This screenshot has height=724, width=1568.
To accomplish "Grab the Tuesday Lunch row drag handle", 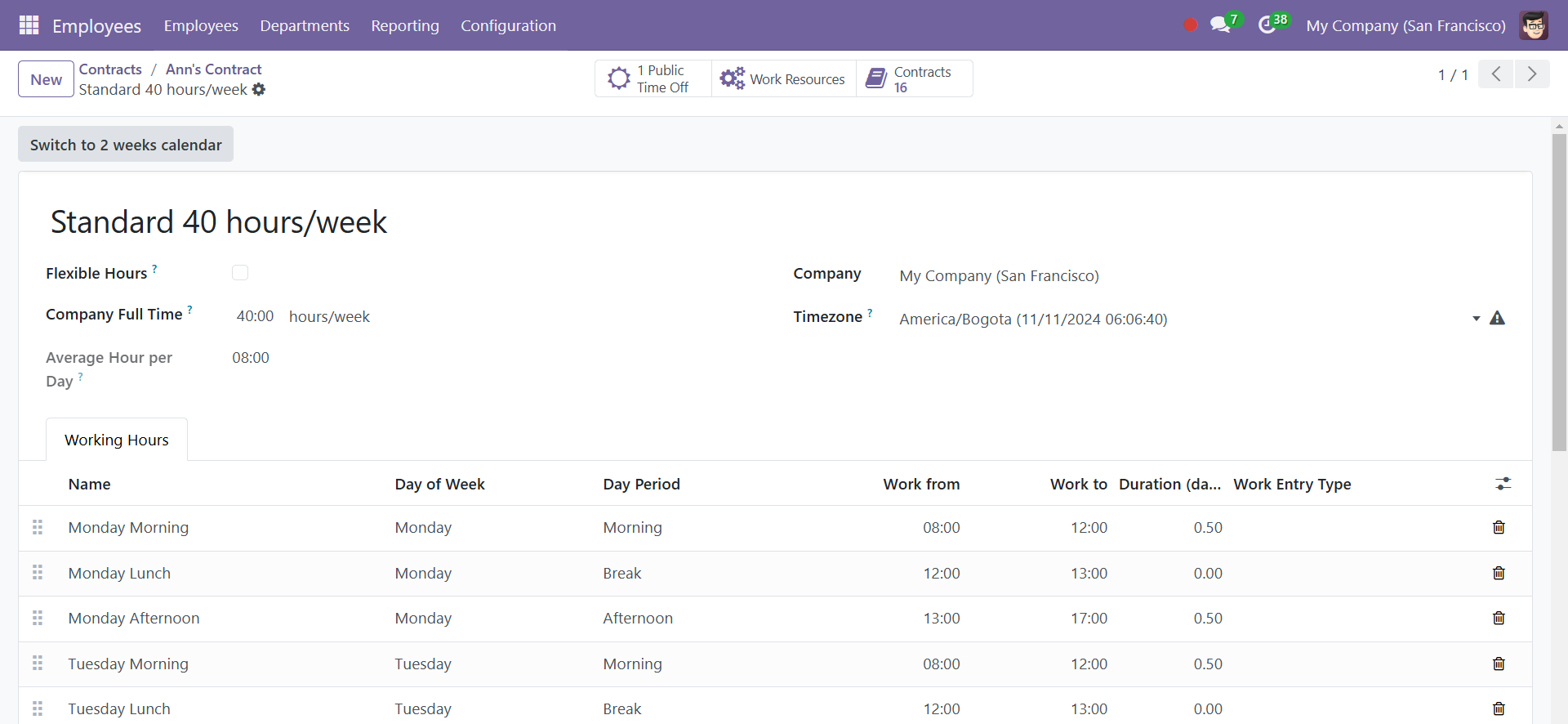I will coord(38,708).
